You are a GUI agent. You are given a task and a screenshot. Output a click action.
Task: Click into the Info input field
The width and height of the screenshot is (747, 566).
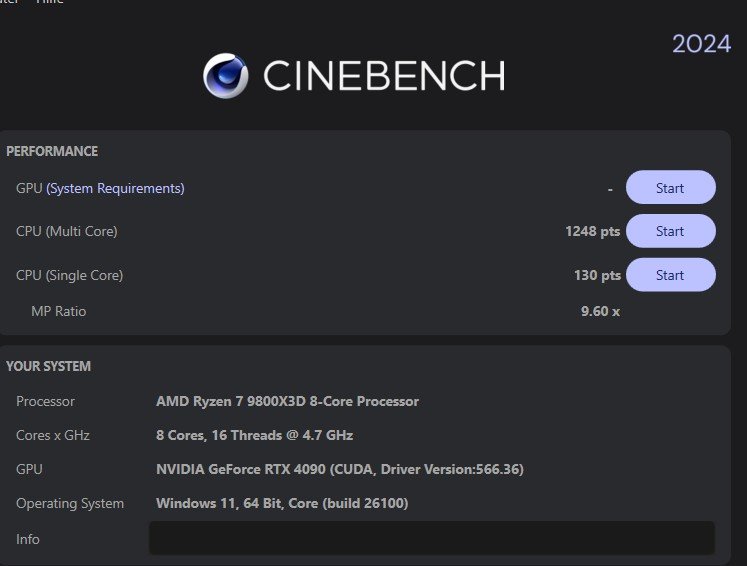click(x=432, y=538)
